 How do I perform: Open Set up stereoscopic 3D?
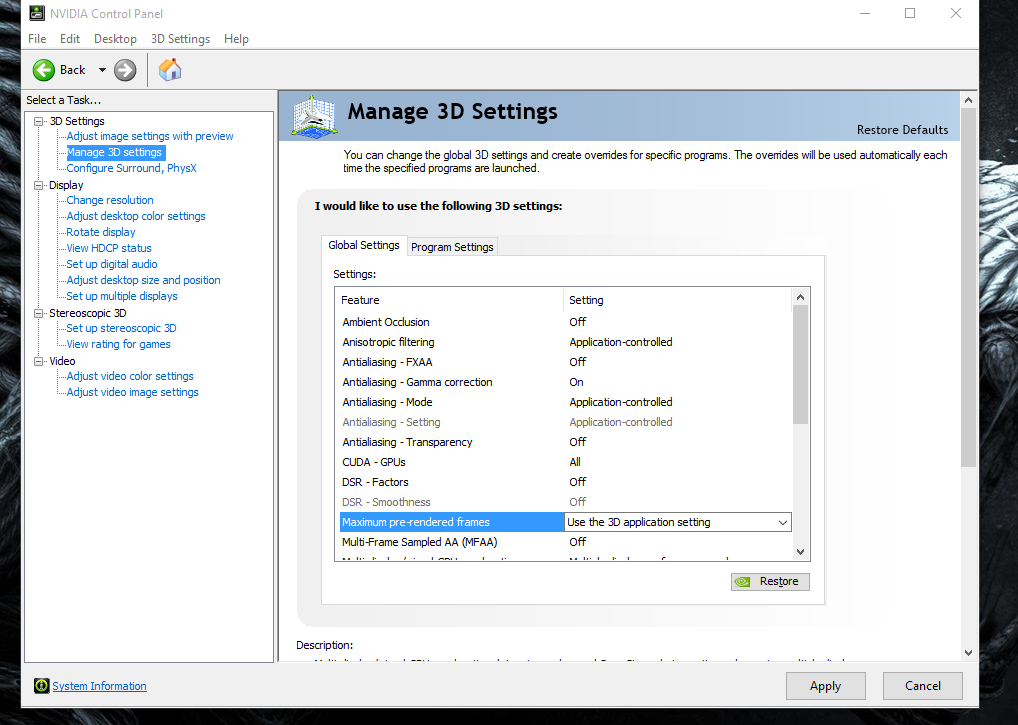121,328
